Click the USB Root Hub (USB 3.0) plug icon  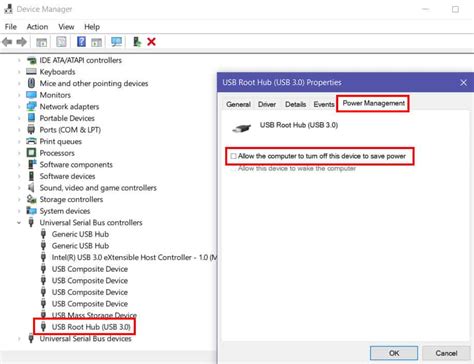tap(43, 326)
